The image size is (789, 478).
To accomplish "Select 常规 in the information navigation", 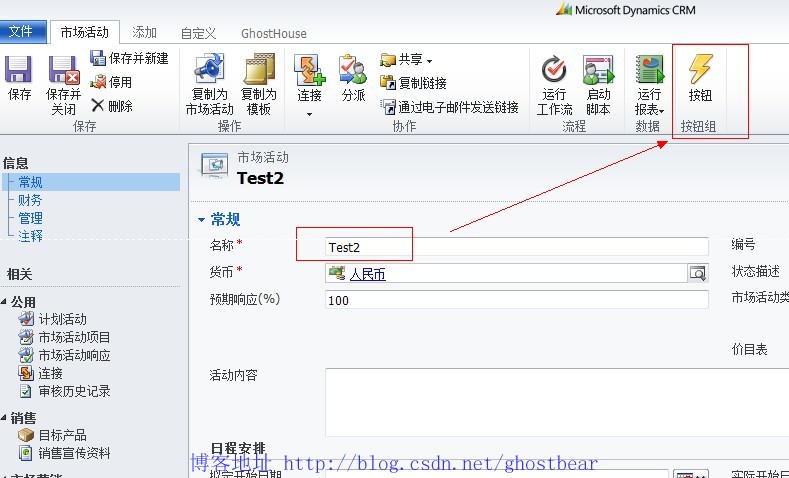I will (91, 182).
